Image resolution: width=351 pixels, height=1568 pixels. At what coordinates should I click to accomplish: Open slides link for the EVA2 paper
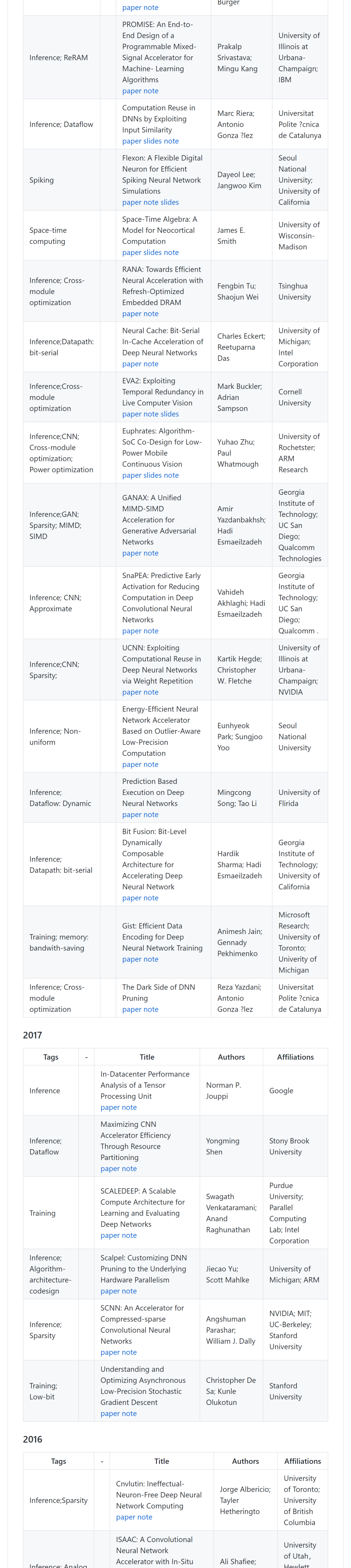(169, 414)
